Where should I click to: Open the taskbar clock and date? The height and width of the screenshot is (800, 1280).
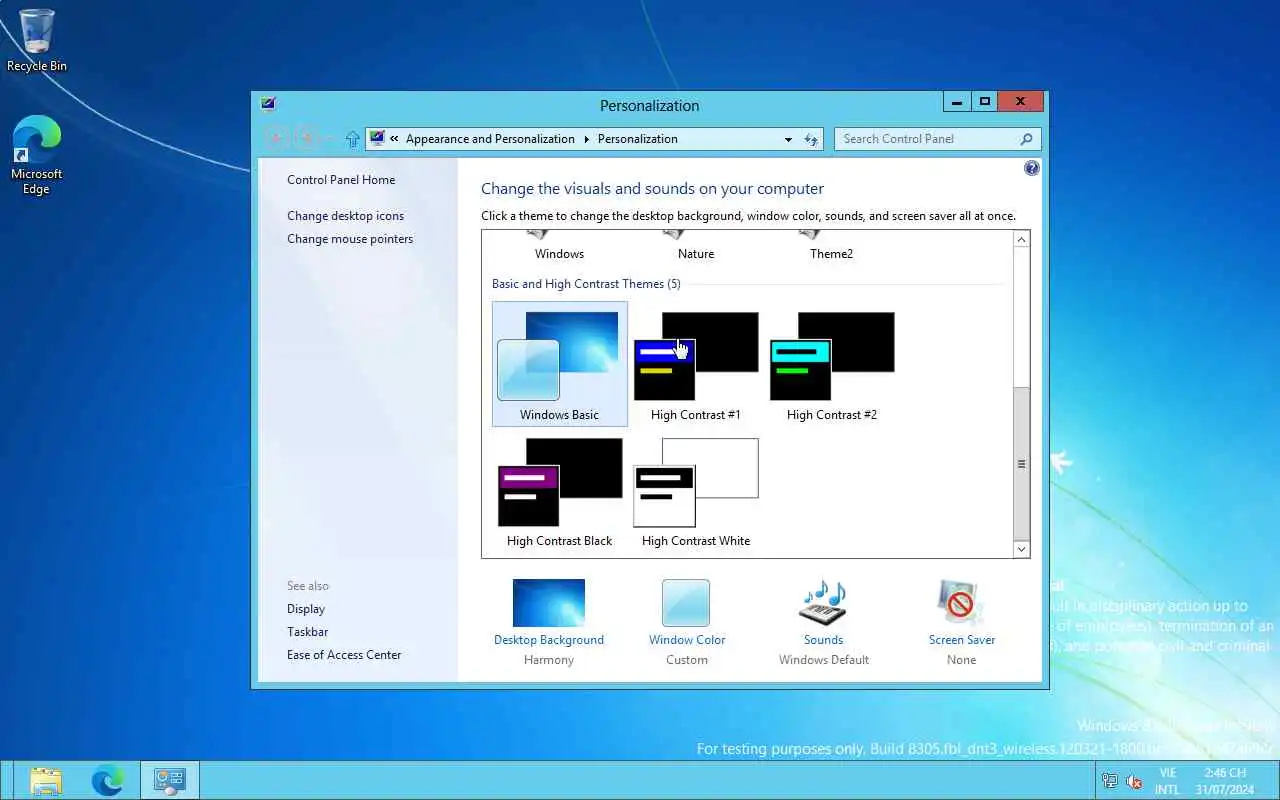[x=1224, y=781]
